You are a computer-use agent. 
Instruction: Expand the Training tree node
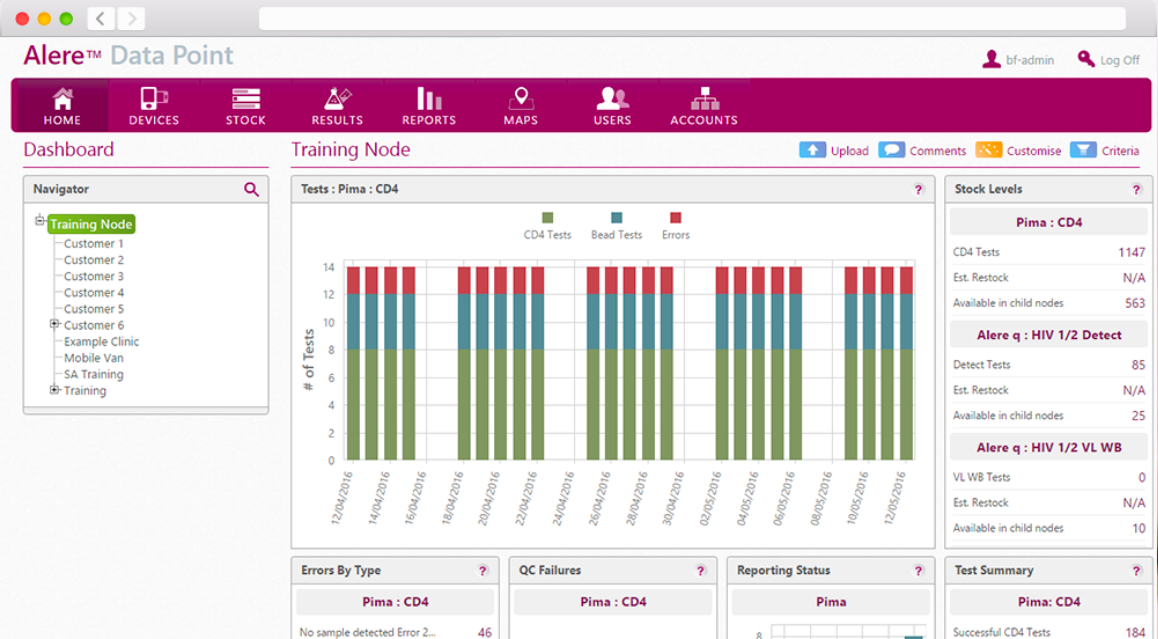coord(53,390)
